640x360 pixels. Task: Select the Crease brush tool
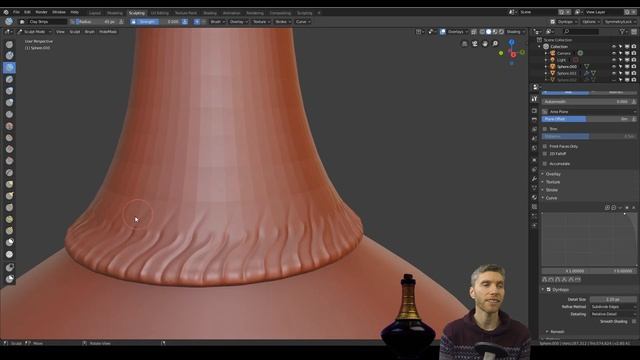(9, 114)
